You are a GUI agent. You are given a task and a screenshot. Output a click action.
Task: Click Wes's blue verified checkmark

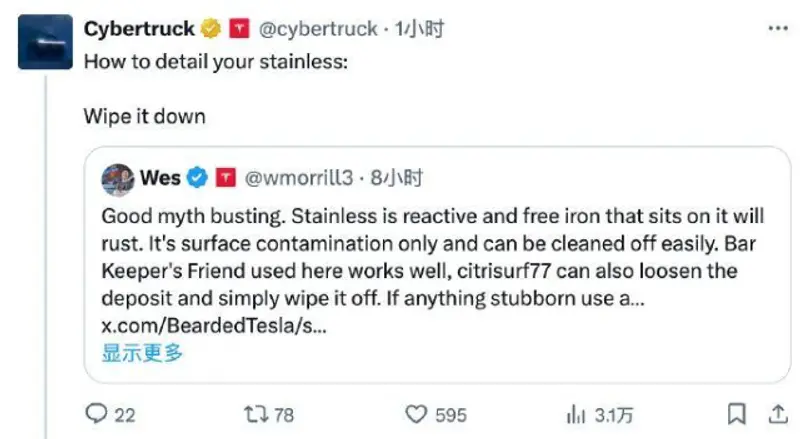coord(198,178)
